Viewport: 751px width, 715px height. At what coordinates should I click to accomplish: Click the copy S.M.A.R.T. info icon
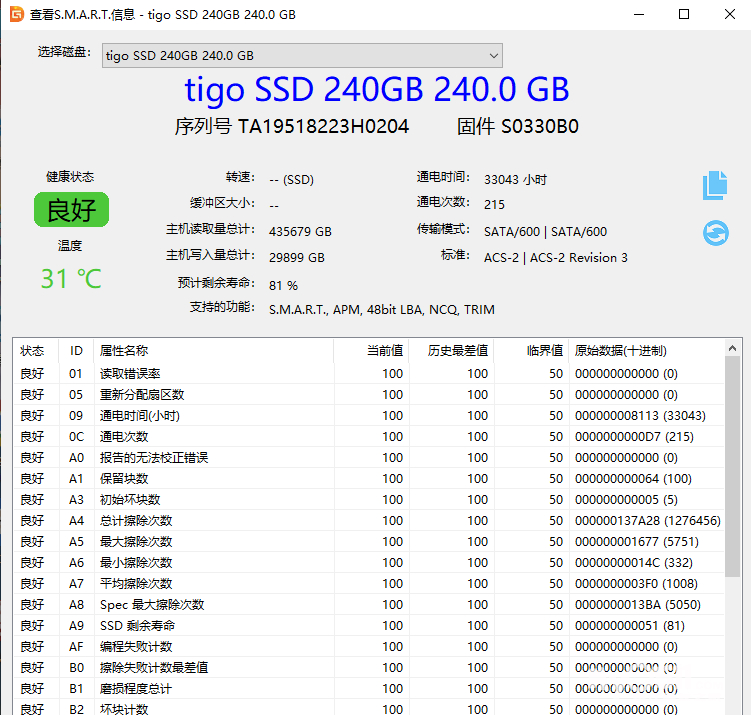point(714,185)
